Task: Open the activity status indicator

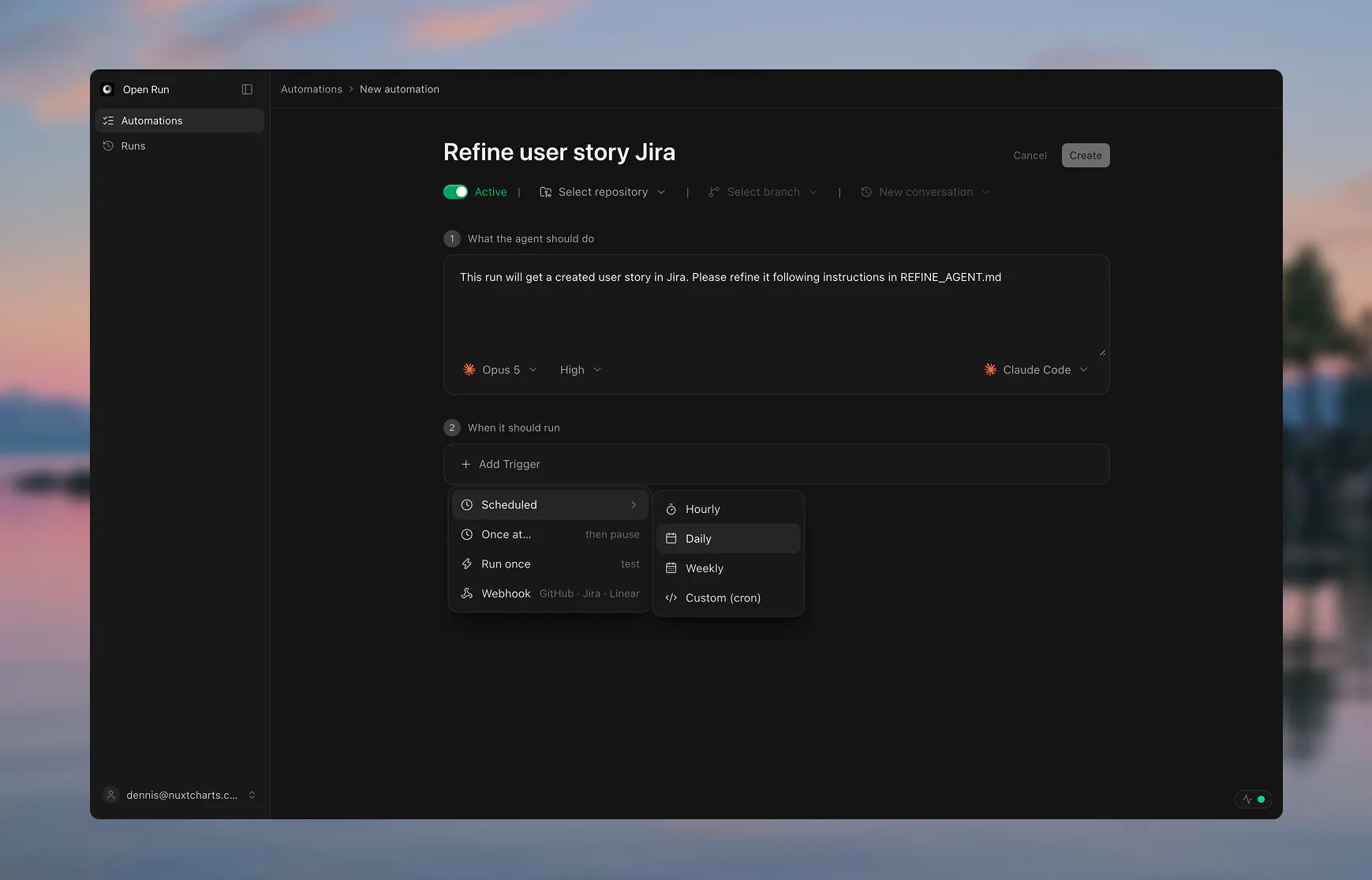Action: (1253, 799)
